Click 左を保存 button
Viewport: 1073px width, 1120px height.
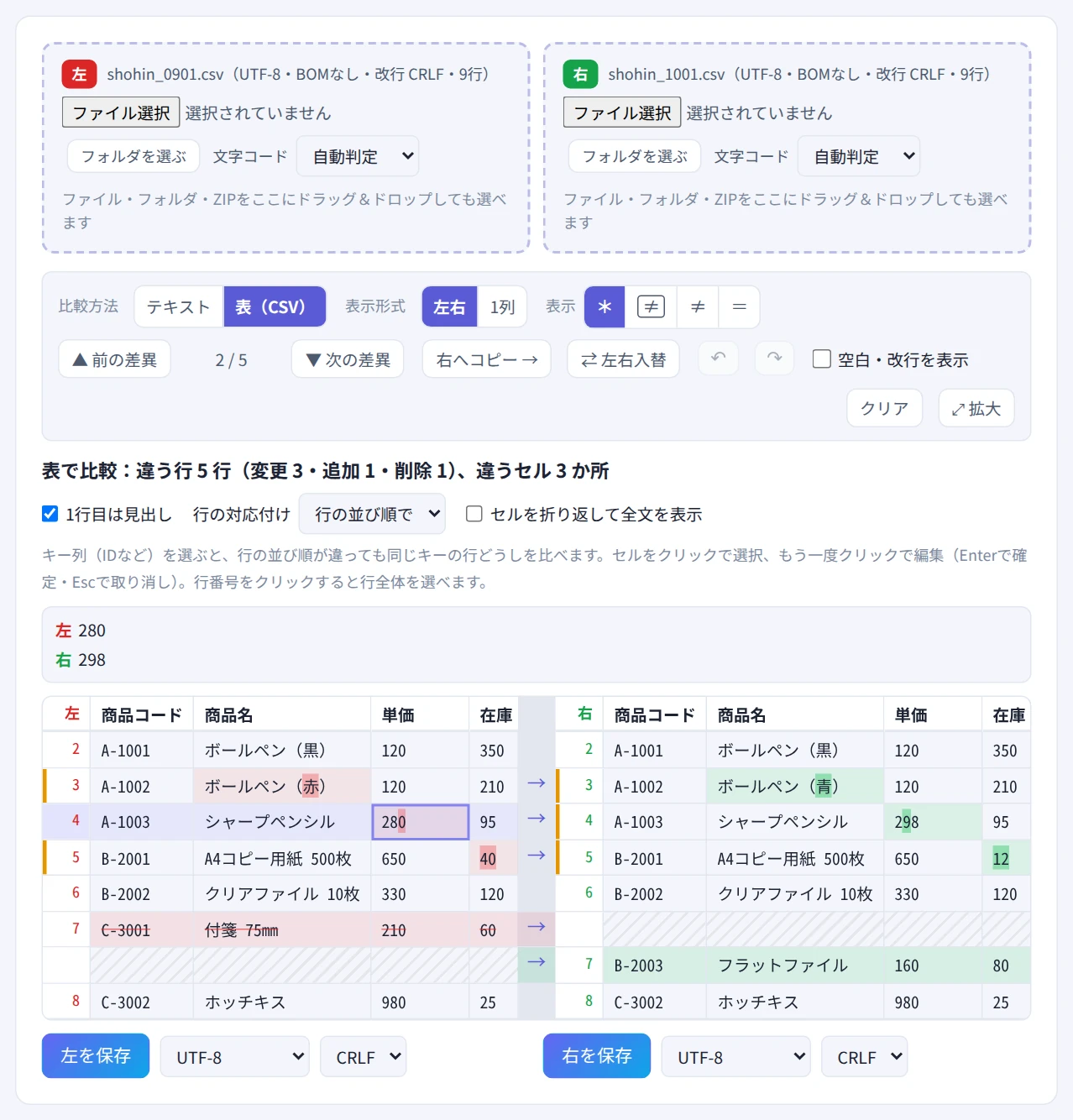96,1055
